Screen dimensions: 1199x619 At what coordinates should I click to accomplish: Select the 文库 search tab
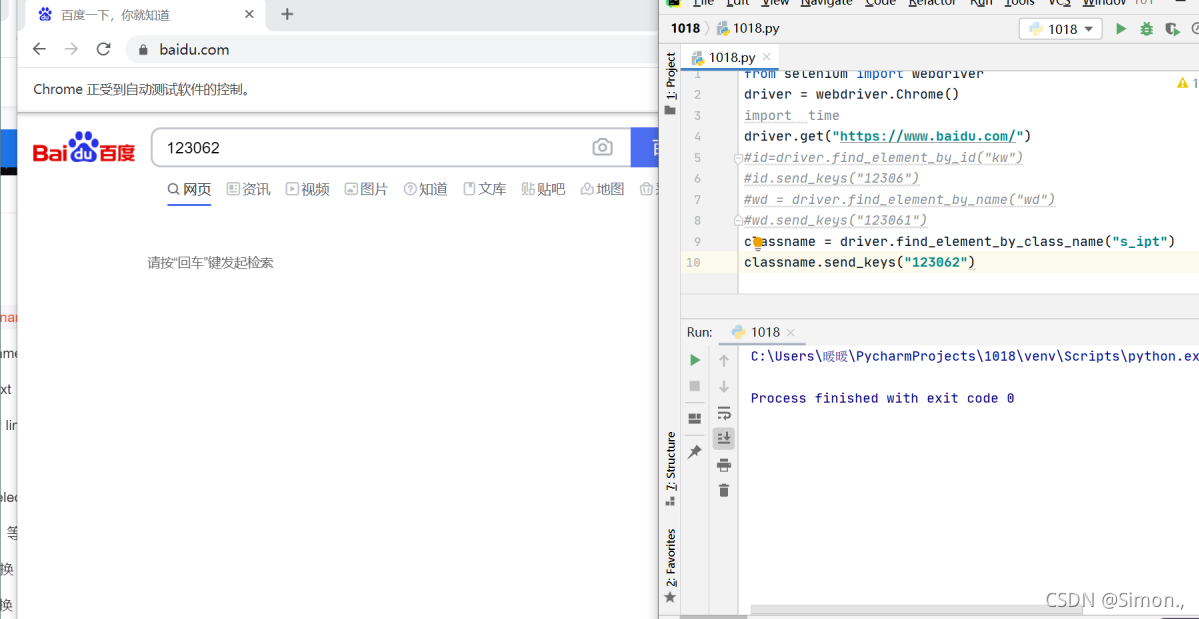(x=485, y=190)
